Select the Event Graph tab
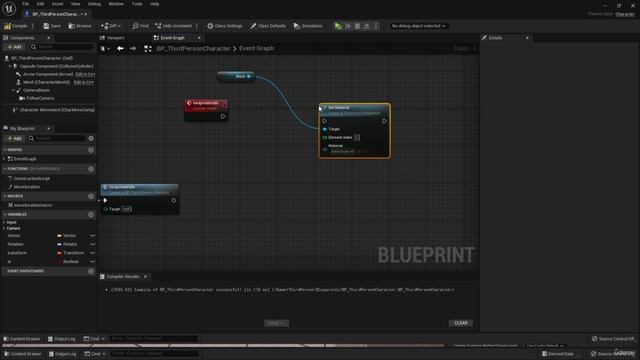This screenshot has width=640, height=360. (172, 38)
